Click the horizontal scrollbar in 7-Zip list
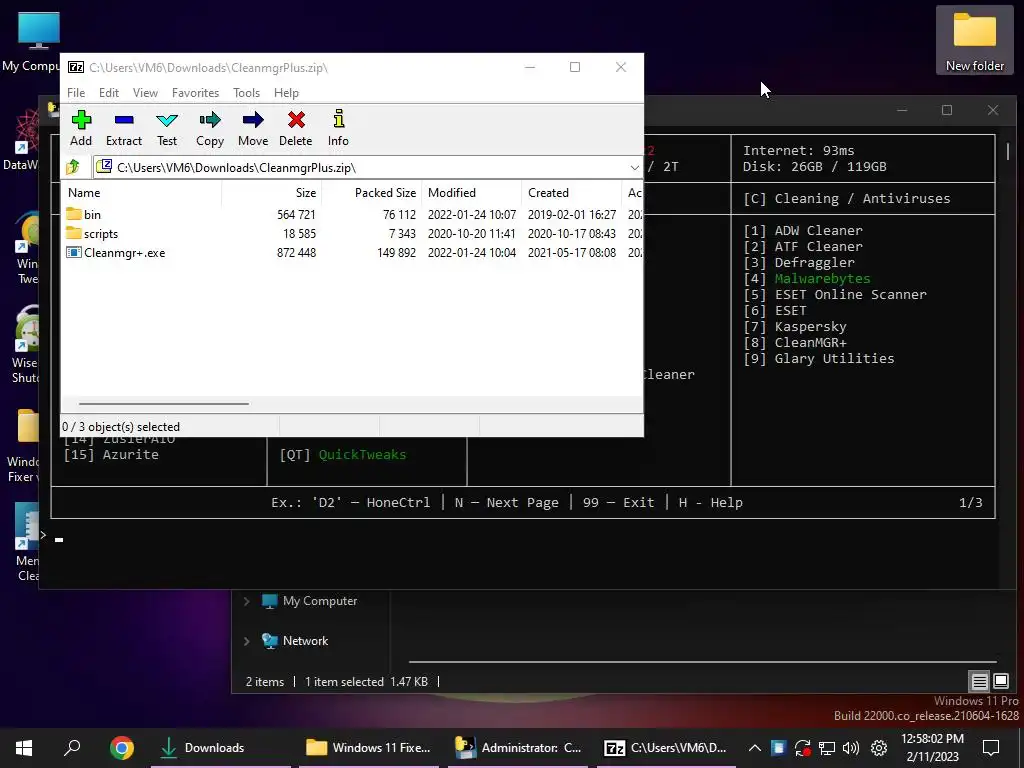Image resolution: width=1024 pixels, height=768 pixels. pyautogui.click(x=163, y=404)
